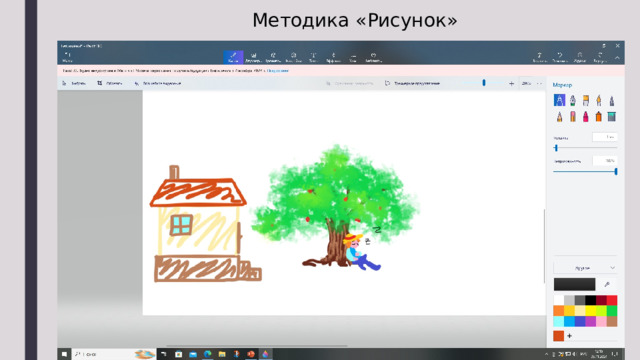Select the Watercolor brush
The image size is (640, 360).
point(599,100)
